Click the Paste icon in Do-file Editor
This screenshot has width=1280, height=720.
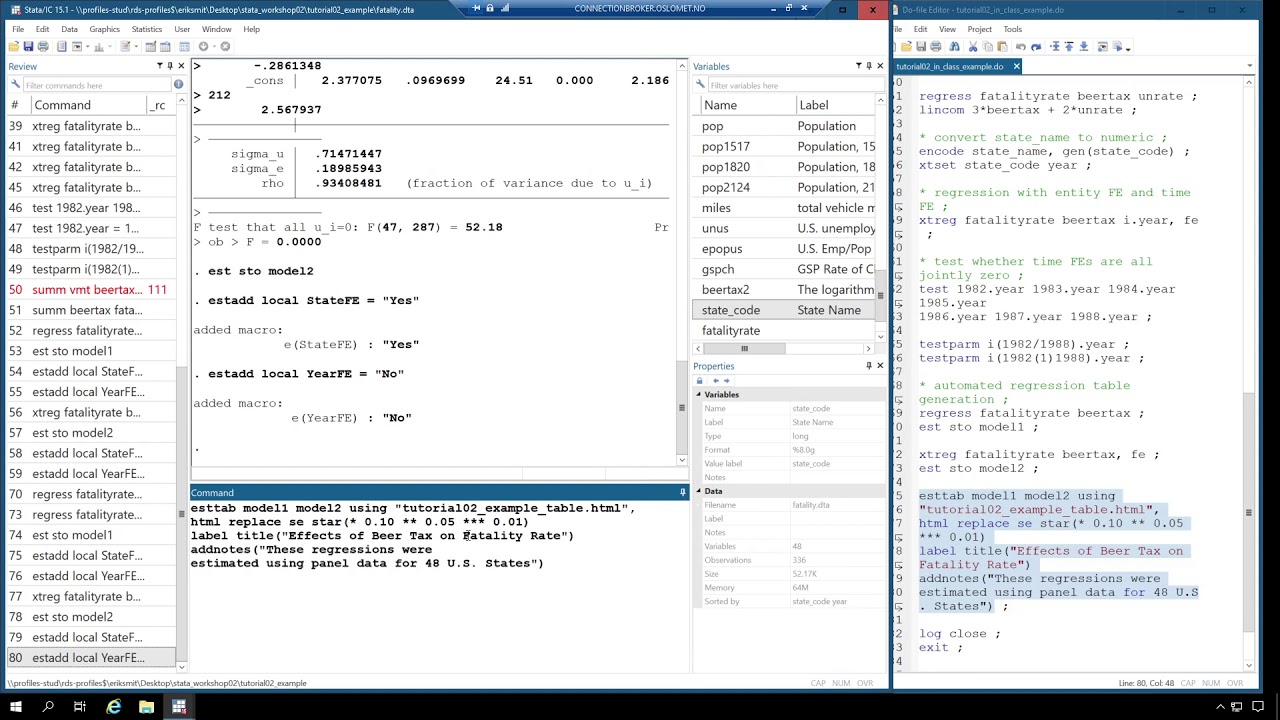[1002, 46]
